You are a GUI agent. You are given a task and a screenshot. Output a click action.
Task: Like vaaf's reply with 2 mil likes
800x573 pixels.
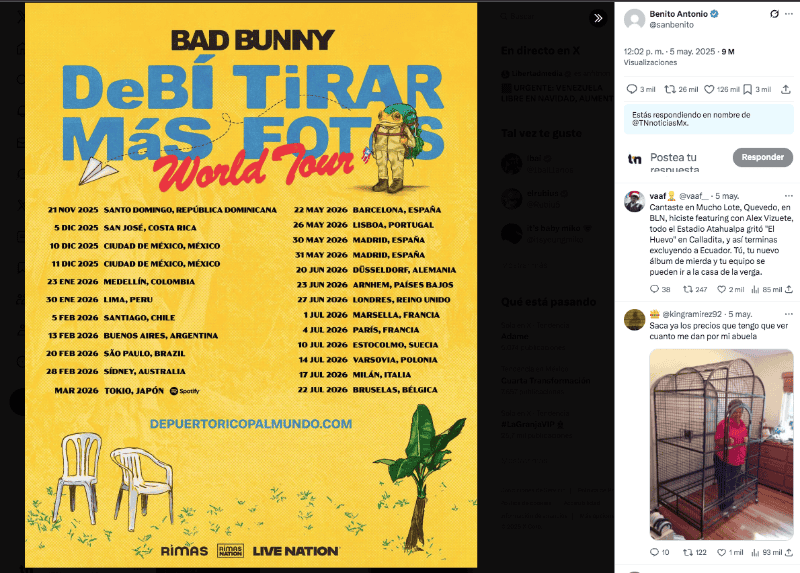(x=724, y=289)
